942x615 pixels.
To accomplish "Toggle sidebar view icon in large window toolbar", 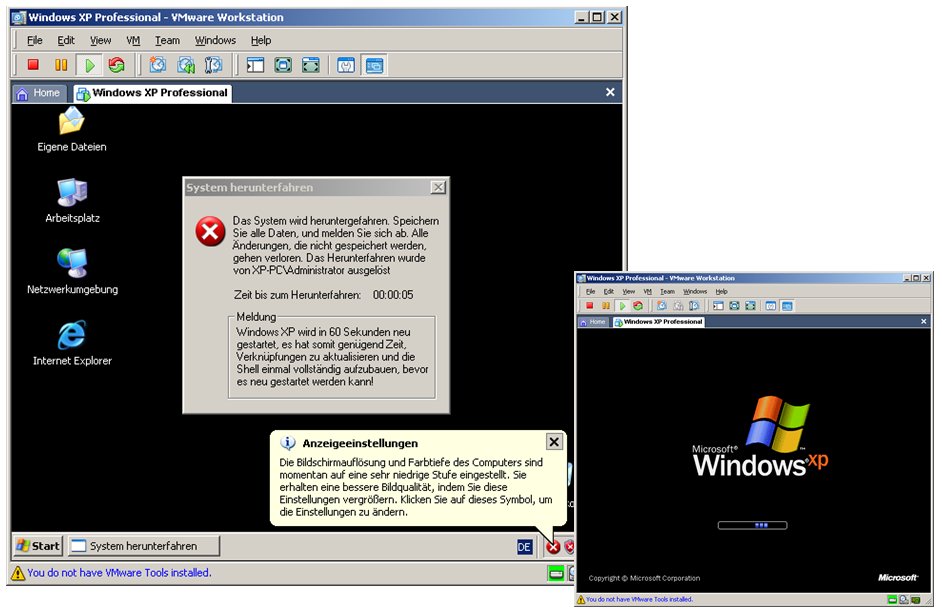I will point(255,65).
